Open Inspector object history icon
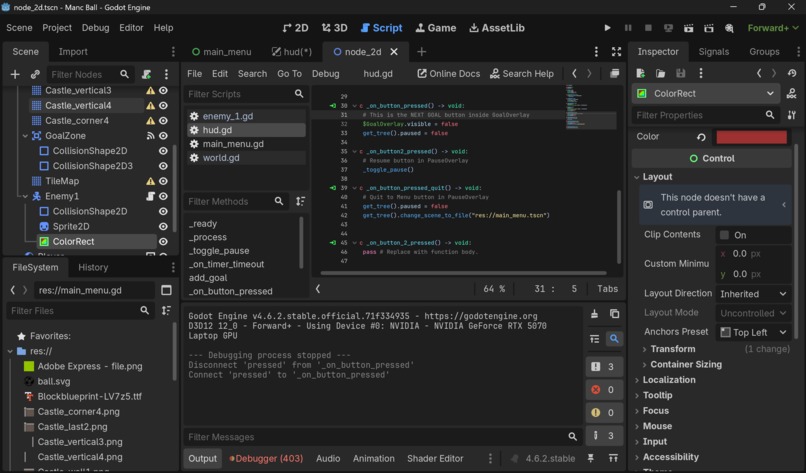Image resolution: width=806 pixels, height=473 pixels. [792, 74]
